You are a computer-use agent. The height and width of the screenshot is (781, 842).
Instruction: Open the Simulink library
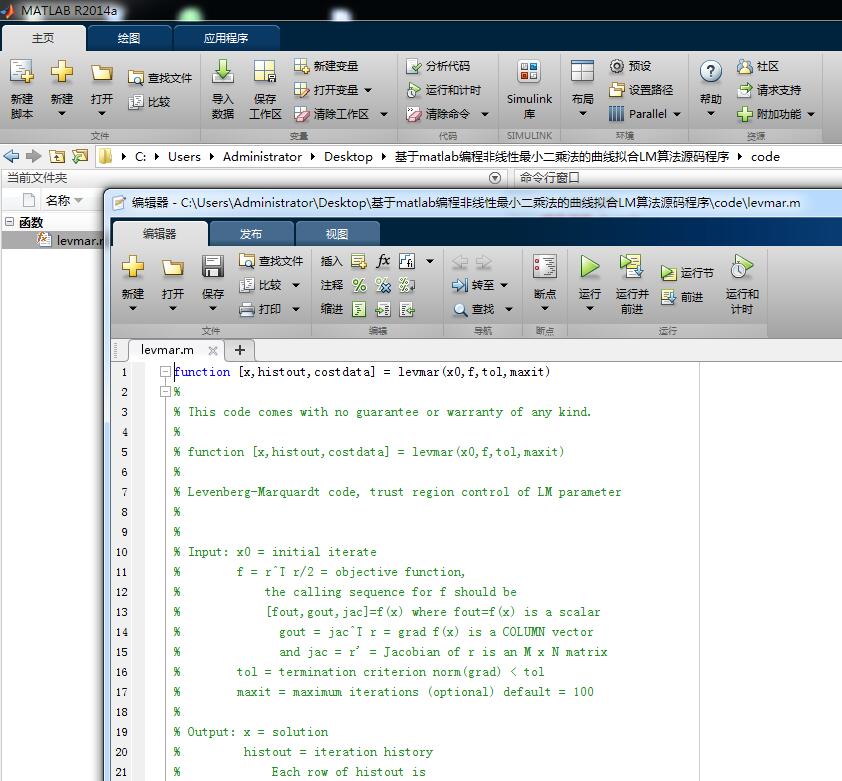coord(529,89)
